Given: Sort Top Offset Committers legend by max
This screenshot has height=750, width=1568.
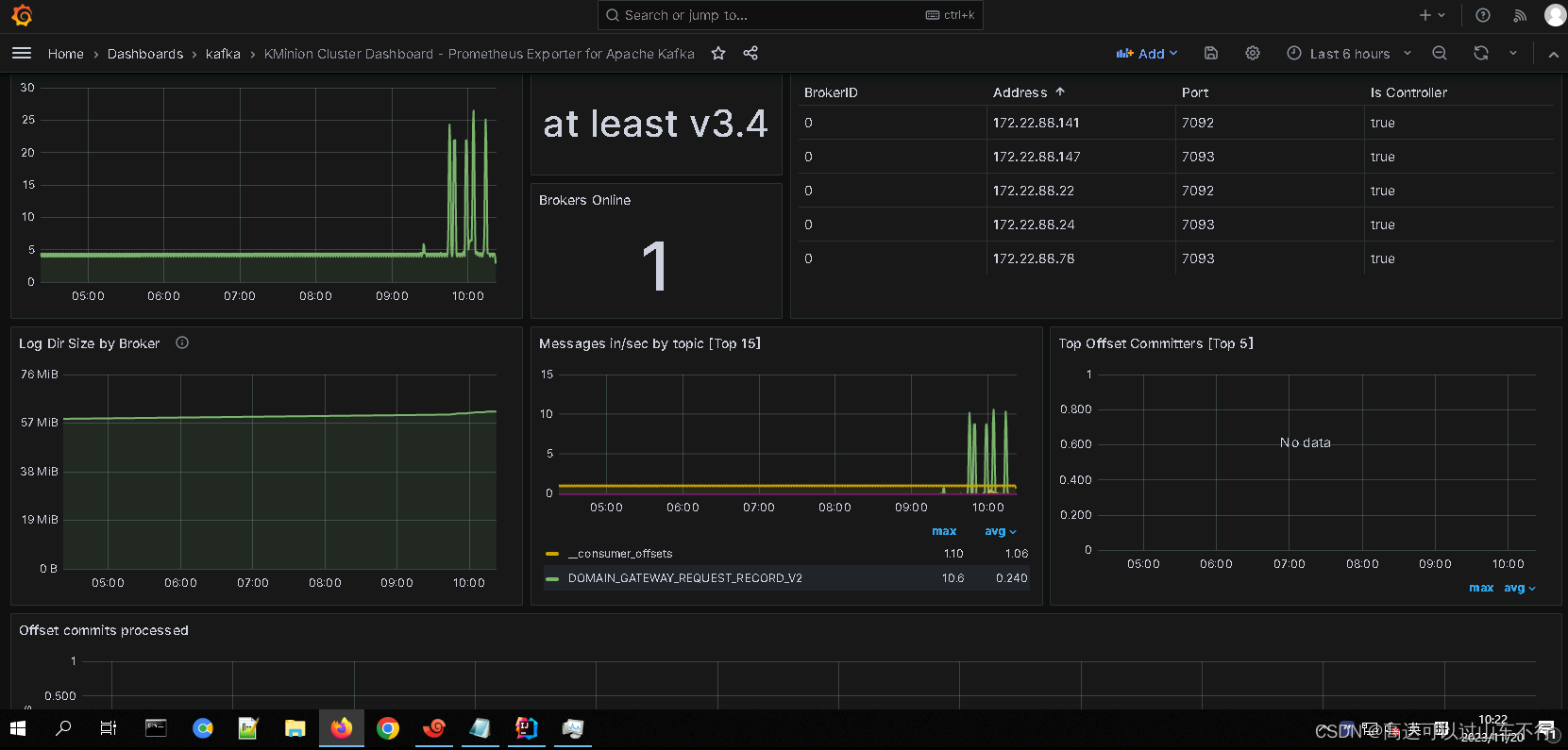Looking at the screenshot, I should point(1481,589).
